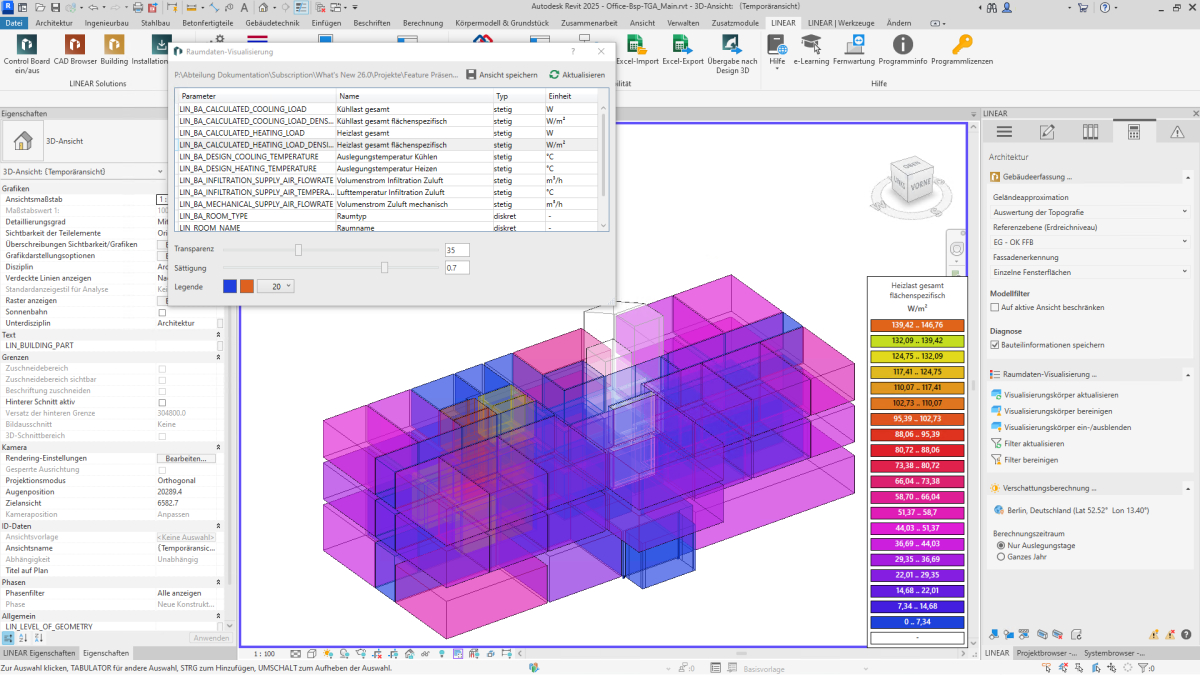Screen dimensions: 1200x675
Task: Click 'Visualisierungskörper aktualisieren' link
Action: [1060, 394]
